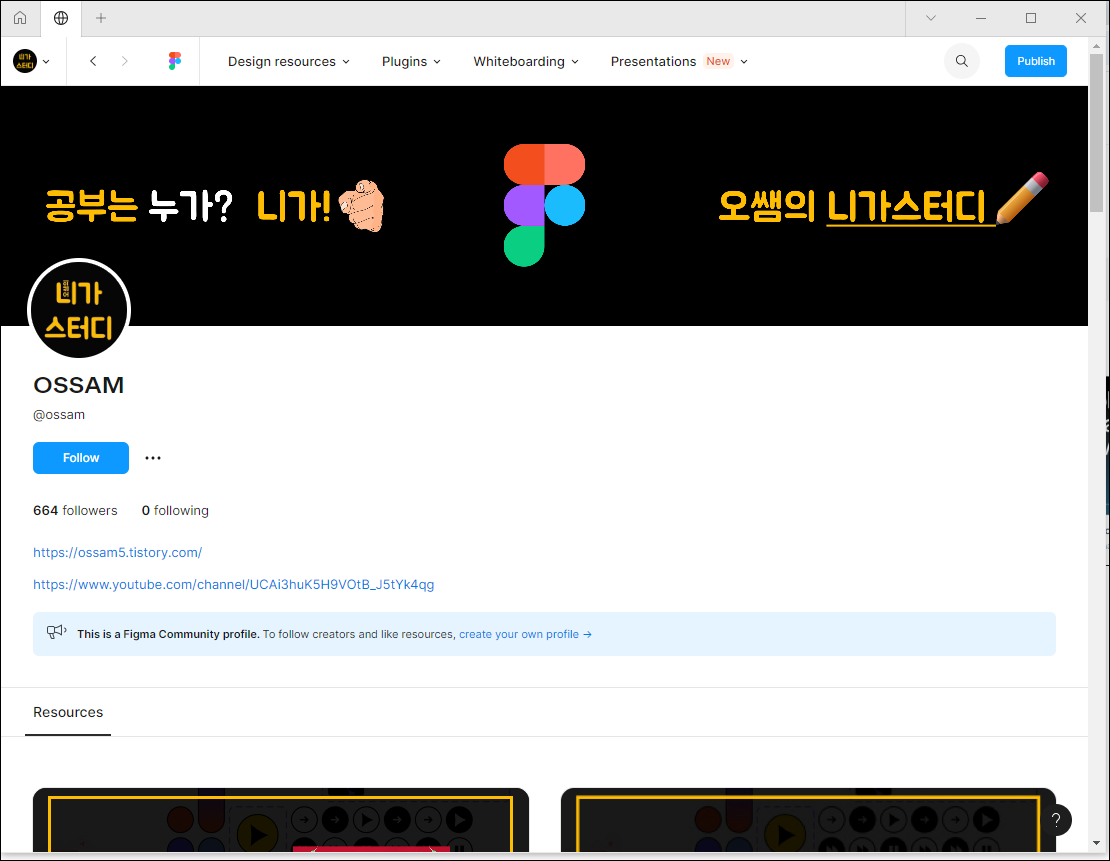The height and width of the screenshot is (861, 1110).
Task: Open the help question mark button
Action: click(x=1055, y=820)
